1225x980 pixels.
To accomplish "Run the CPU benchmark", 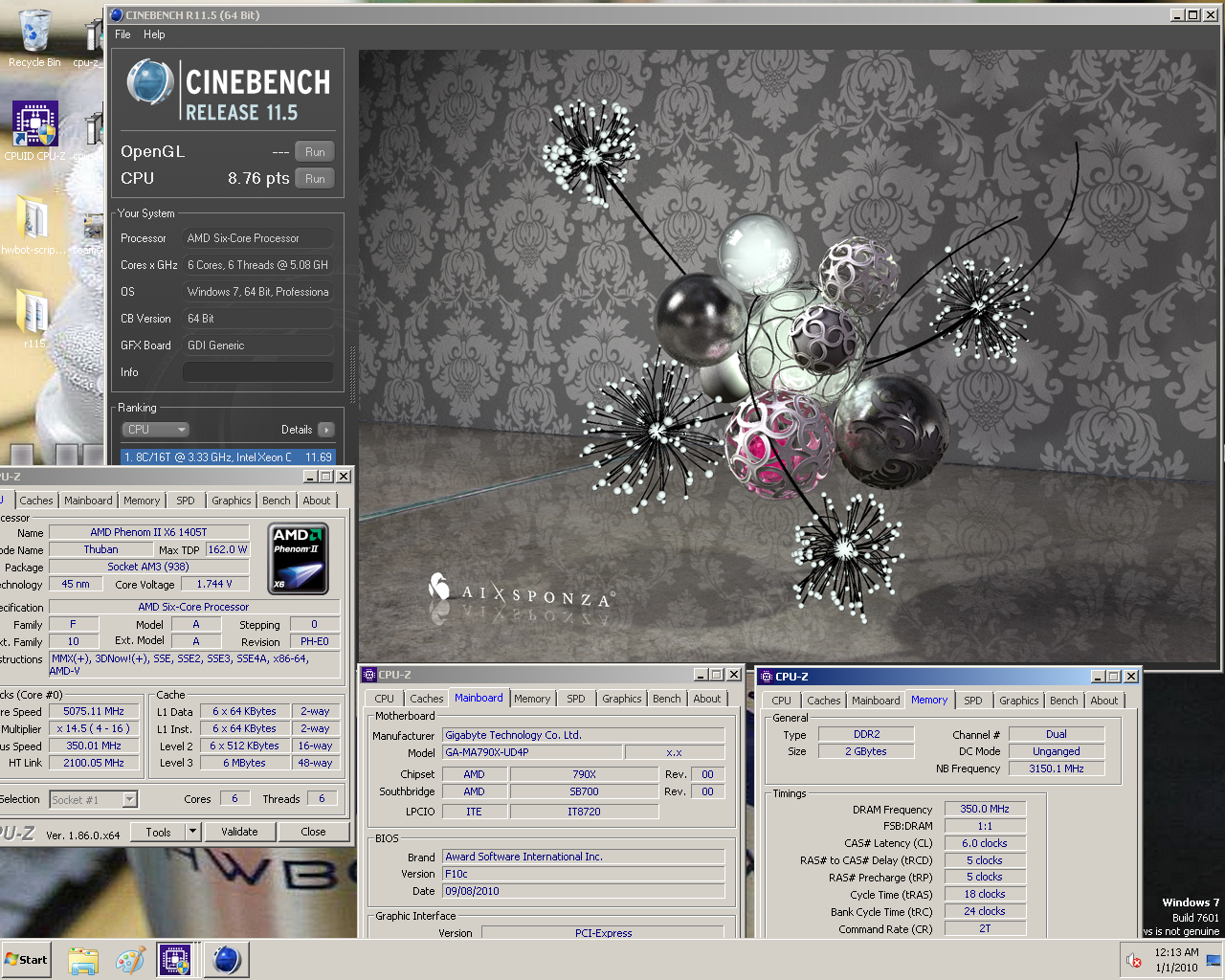I will 315,179.
